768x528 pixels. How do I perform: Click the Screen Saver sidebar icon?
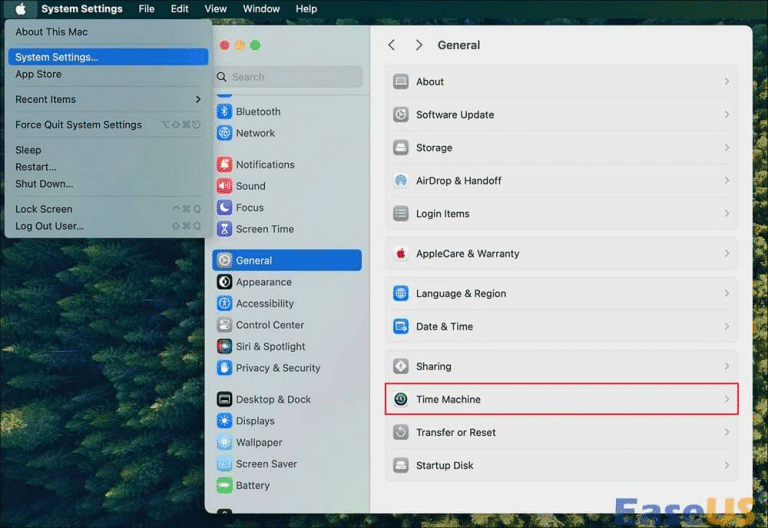click(x=224, y=464)
